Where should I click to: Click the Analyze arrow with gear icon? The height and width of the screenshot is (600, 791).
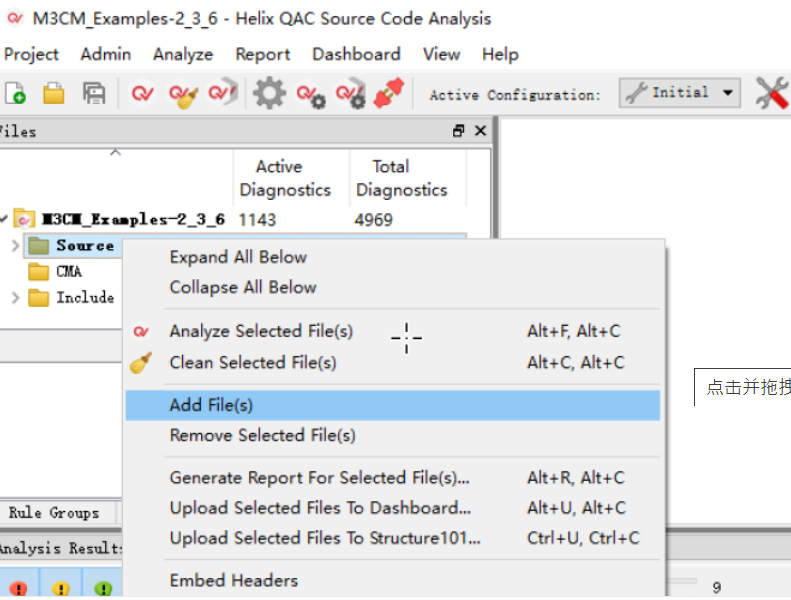pos(351,93)
